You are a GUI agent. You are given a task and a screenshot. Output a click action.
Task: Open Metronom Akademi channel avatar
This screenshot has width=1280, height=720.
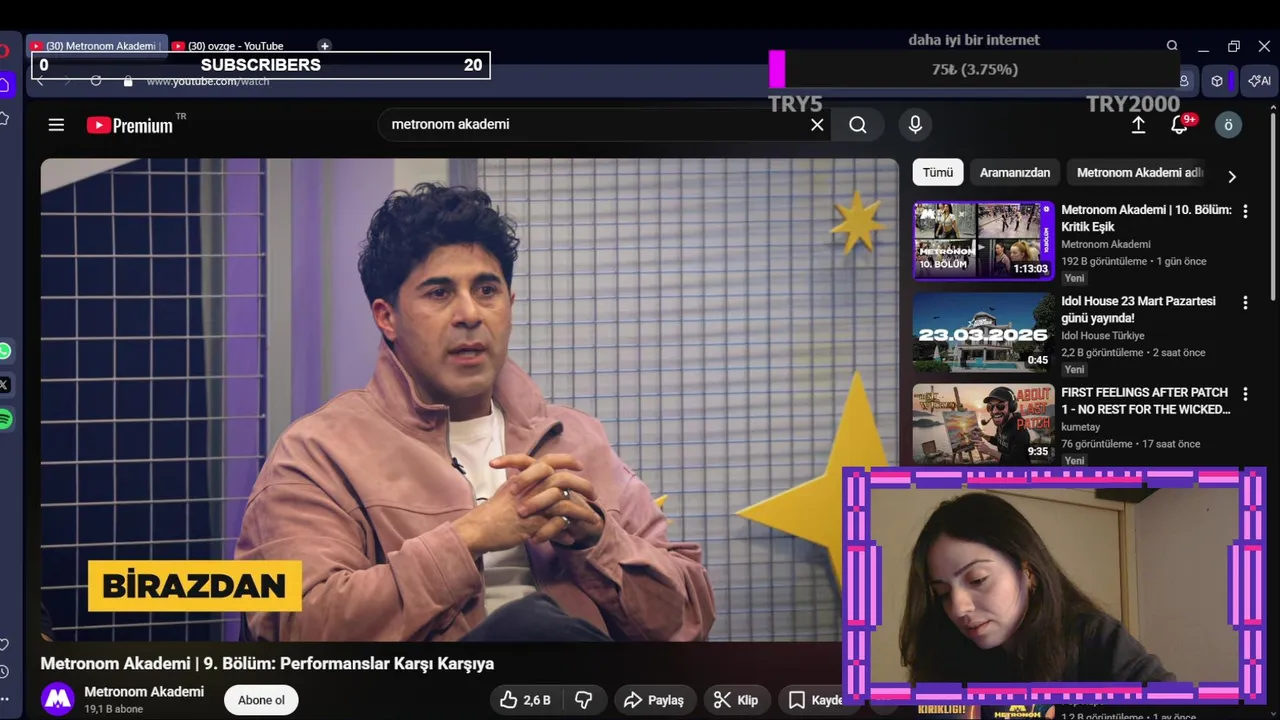(58, 700)
